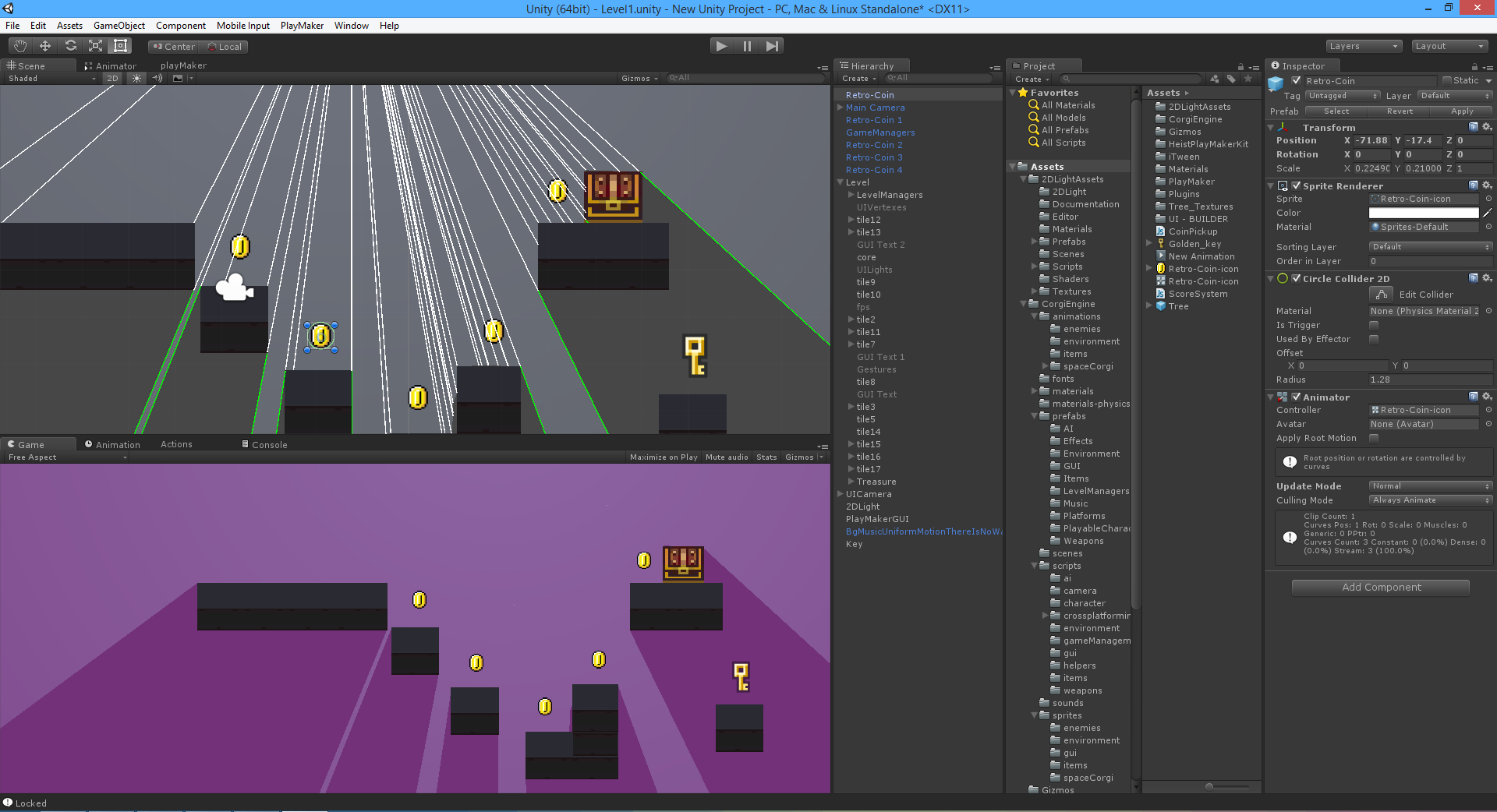Screen dimensions: 1497x812
Task: Open Culling Mode dropdown
Action: [1431, 500]
